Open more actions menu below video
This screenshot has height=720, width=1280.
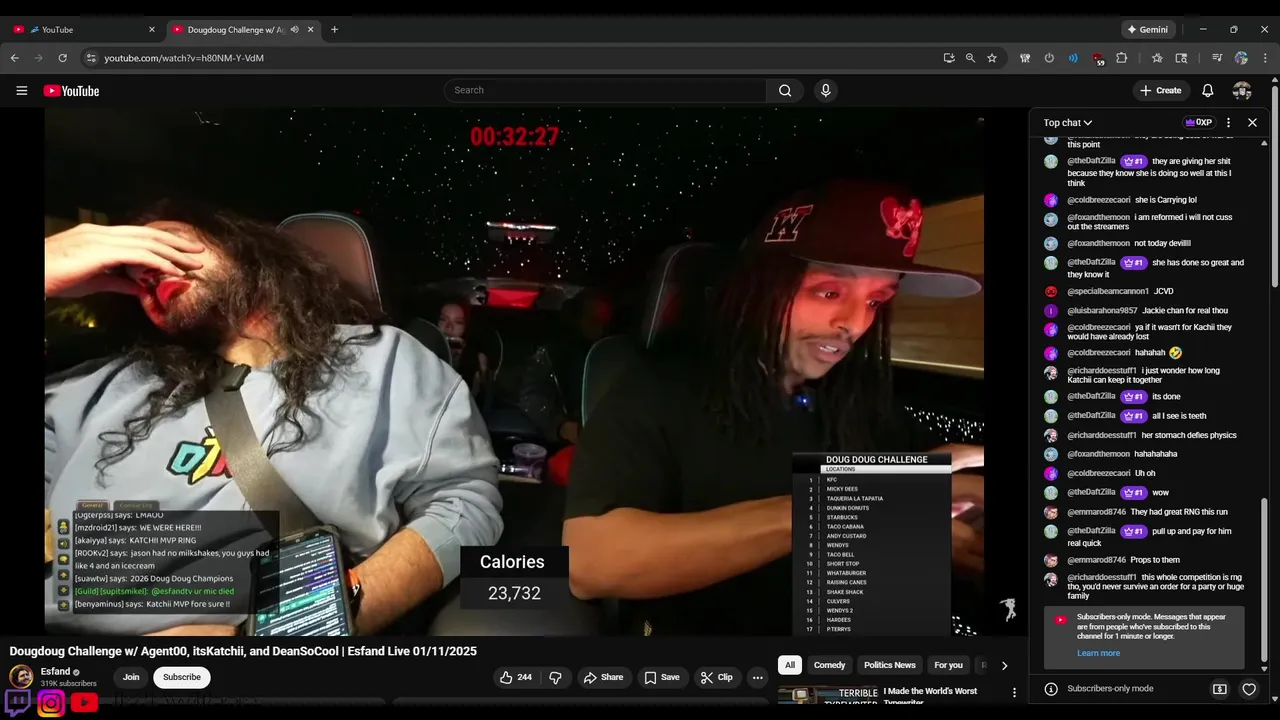[x=757, y=677]
